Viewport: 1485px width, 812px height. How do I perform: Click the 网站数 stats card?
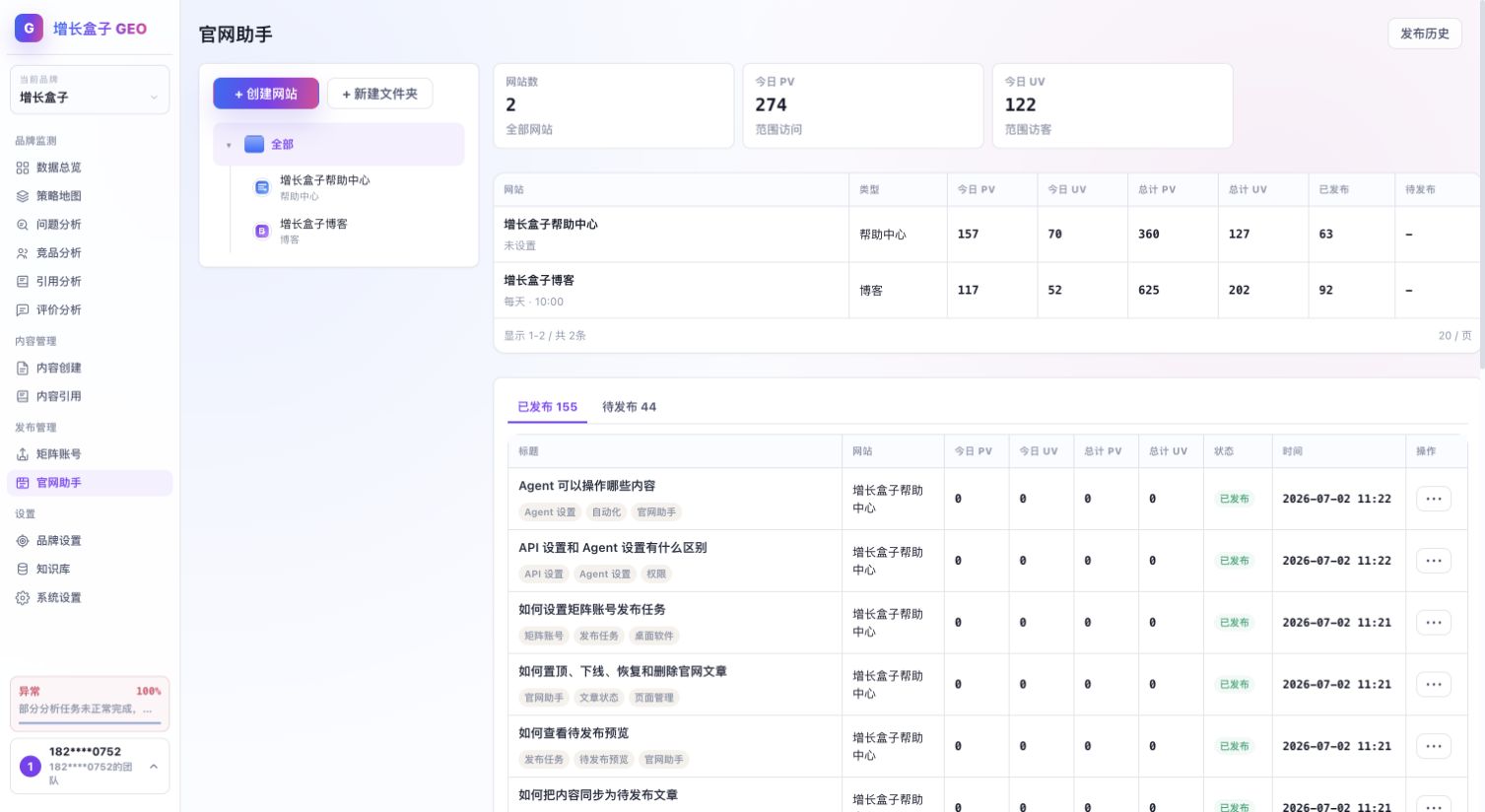[613, 105]
